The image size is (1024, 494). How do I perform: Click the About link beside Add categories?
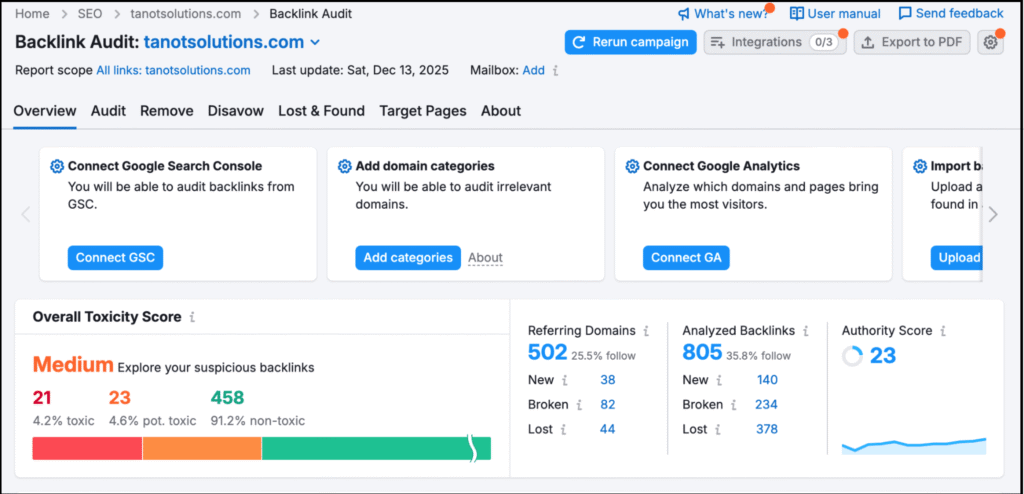(485, 258)
